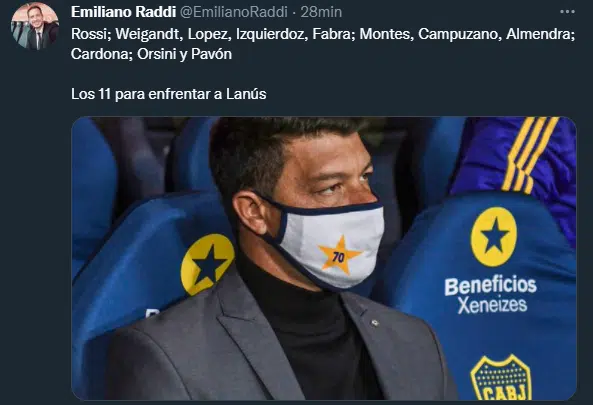
Task: Click the orange 70 star on the mask
Action: pyautogui.click(x=339, y=256)
